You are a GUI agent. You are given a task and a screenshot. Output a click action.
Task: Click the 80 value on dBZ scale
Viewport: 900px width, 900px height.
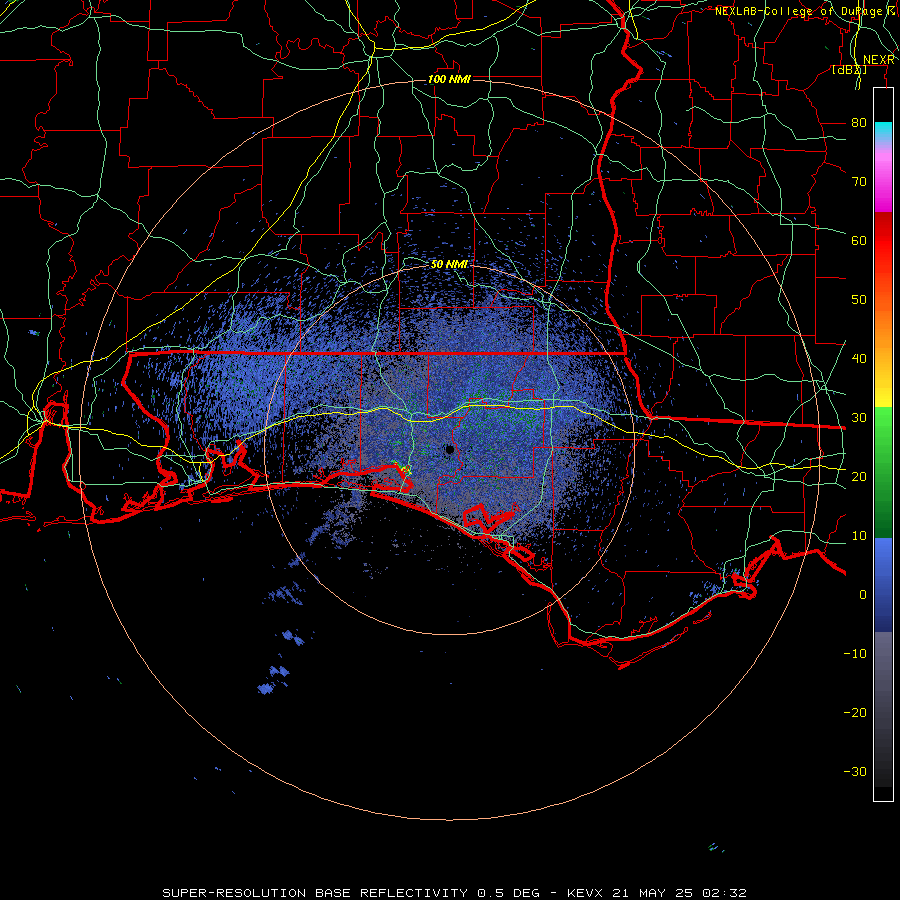click(859, 122)
